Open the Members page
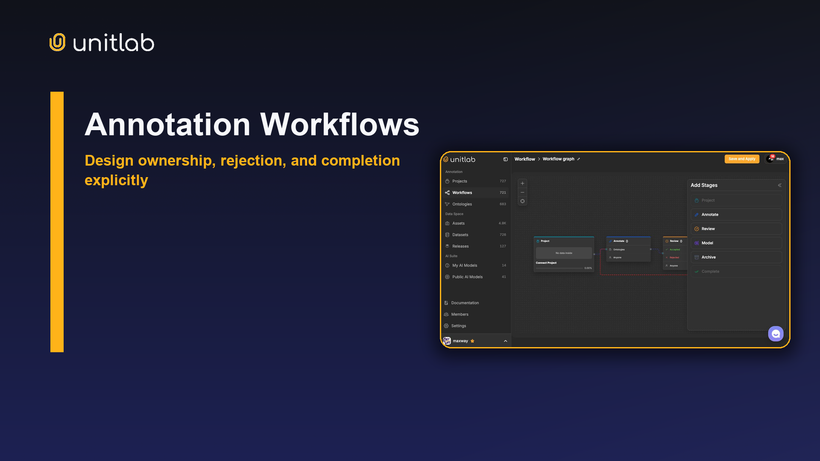This screenshot has width=820, height=461. click(457, 315)
